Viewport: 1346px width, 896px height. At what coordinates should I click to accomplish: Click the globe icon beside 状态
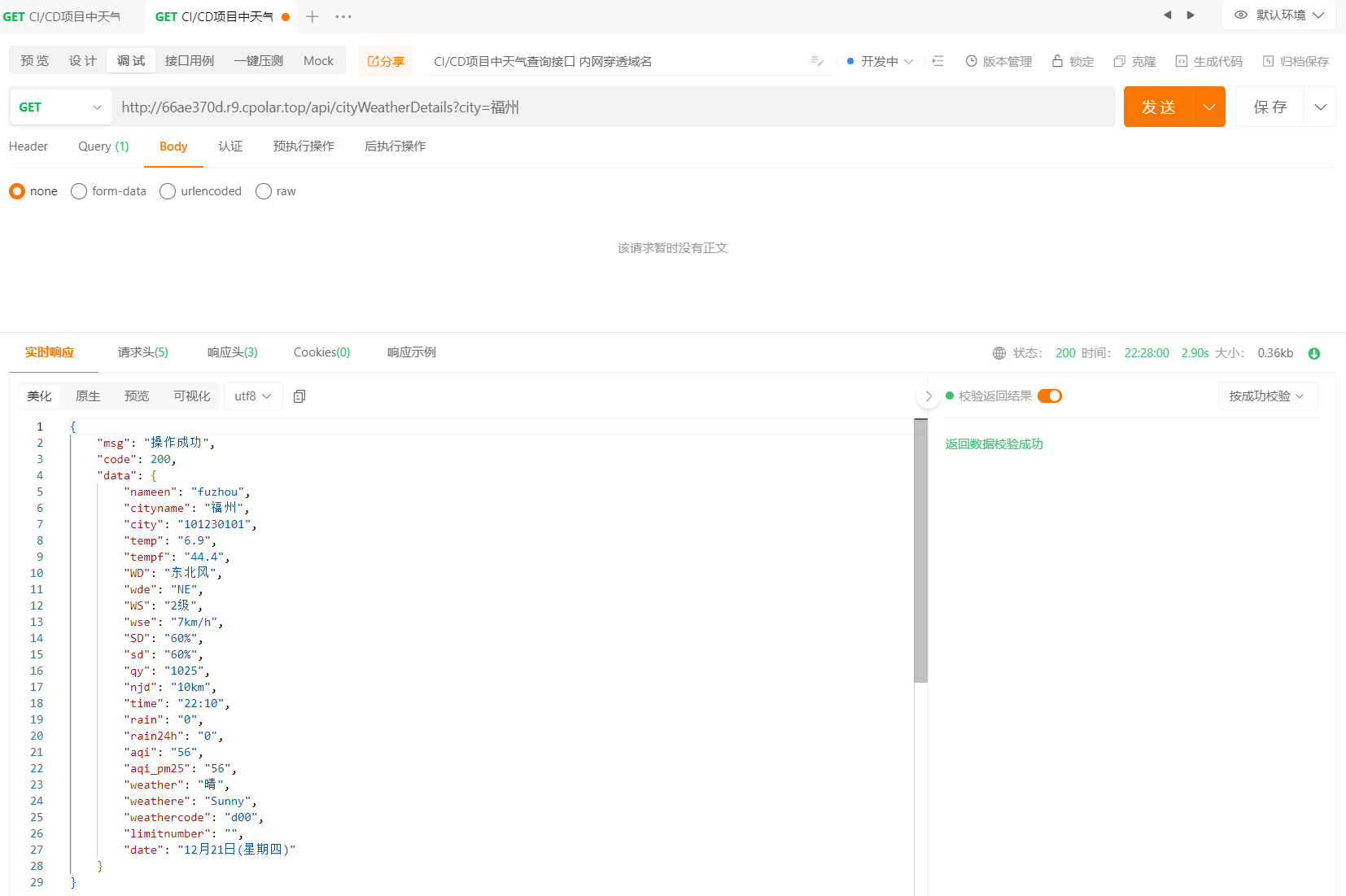pyautogui.click(x=999, y=353)
